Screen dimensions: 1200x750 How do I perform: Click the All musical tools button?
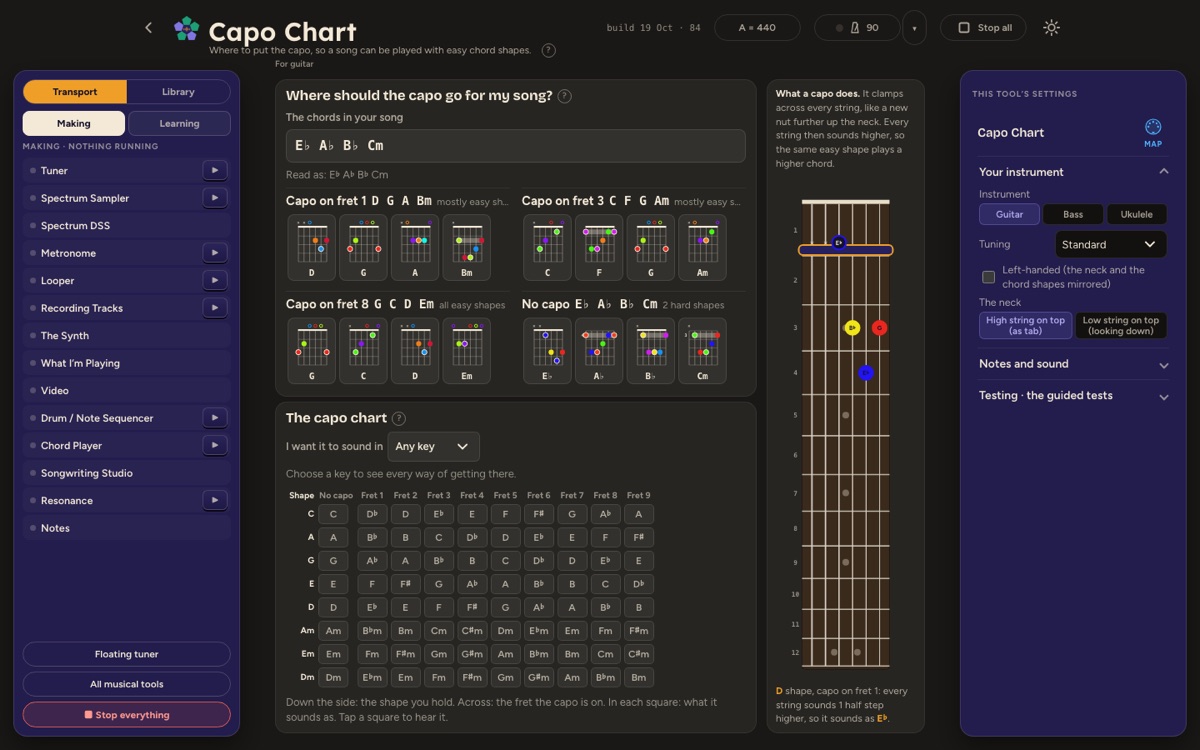pos(126,684)
